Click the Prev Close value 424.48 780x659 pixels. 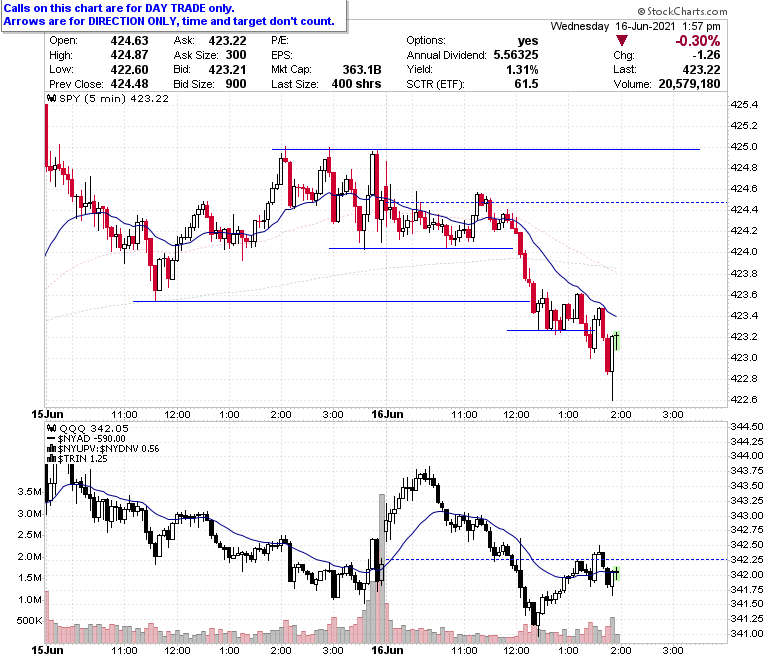click(129, 84)
